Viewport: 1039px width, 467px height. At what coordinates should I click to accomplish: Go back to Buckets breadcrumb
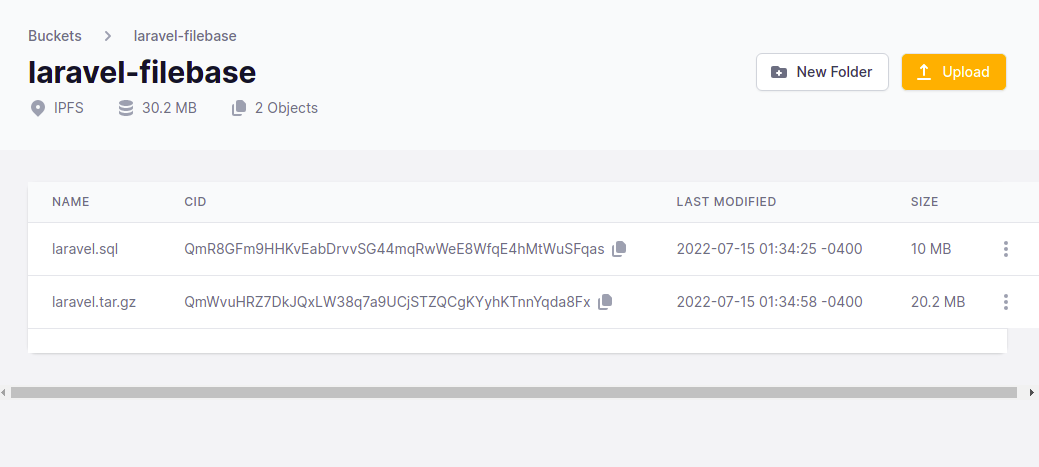point(55,36)
